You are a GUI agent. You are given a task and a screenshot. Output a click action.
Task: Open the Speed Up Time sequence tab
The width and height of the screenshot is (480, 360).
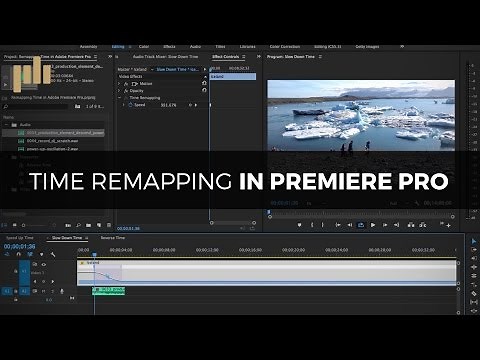point(20,238)
